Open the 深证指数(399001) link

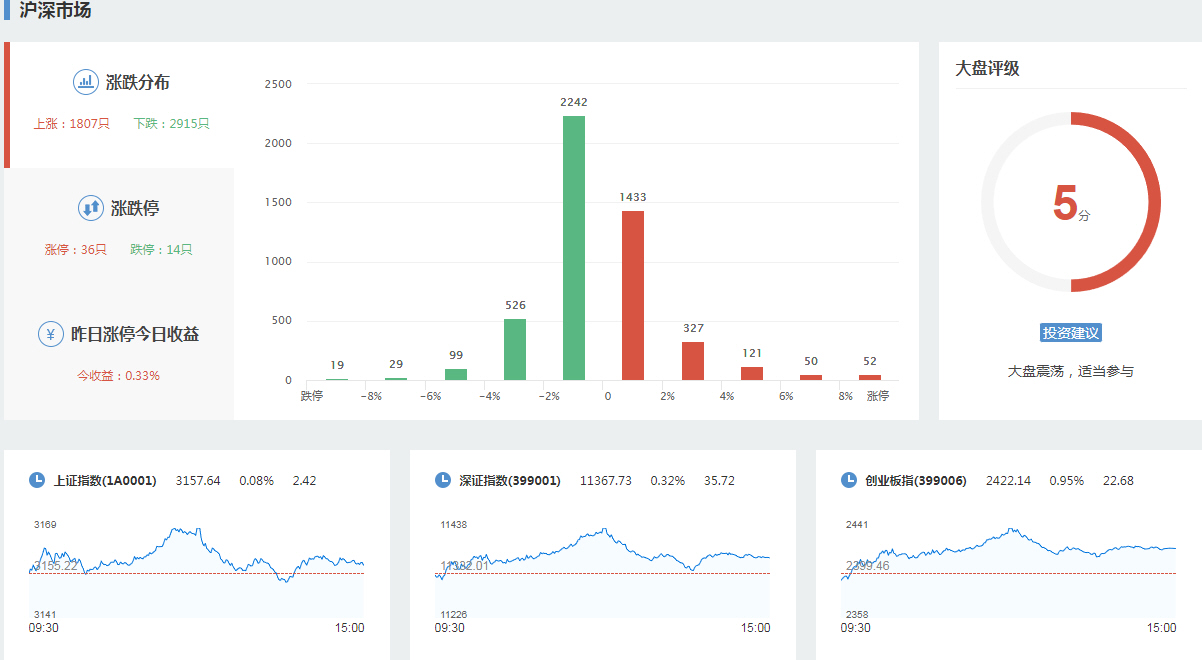(509, 481)
